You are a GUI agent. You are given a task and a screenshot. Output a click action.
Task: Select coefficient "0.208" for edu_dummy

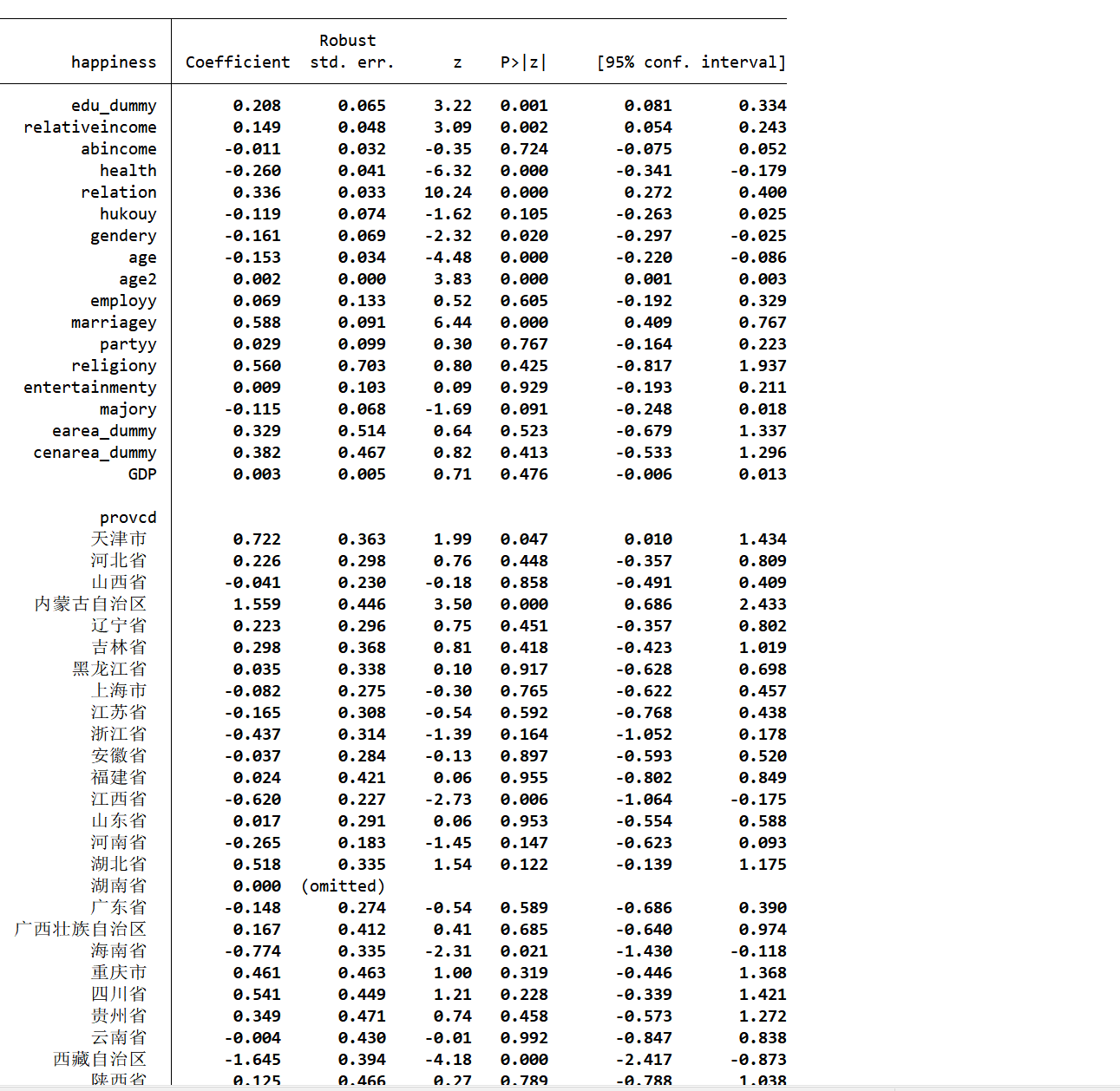pos(257,106)
